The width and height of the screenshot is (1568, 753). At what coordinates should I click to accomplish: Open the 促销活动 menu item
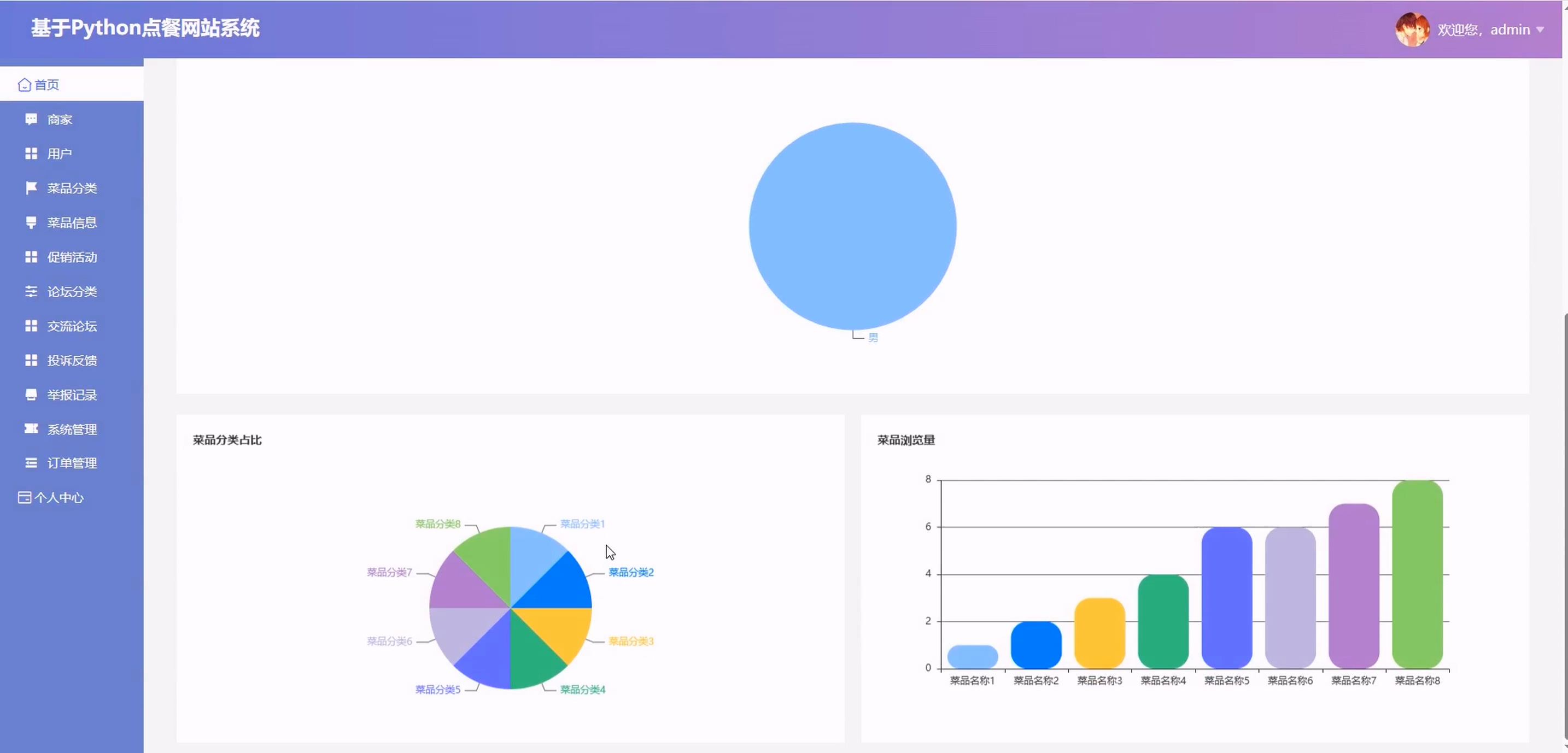click(x=72, y=257)
